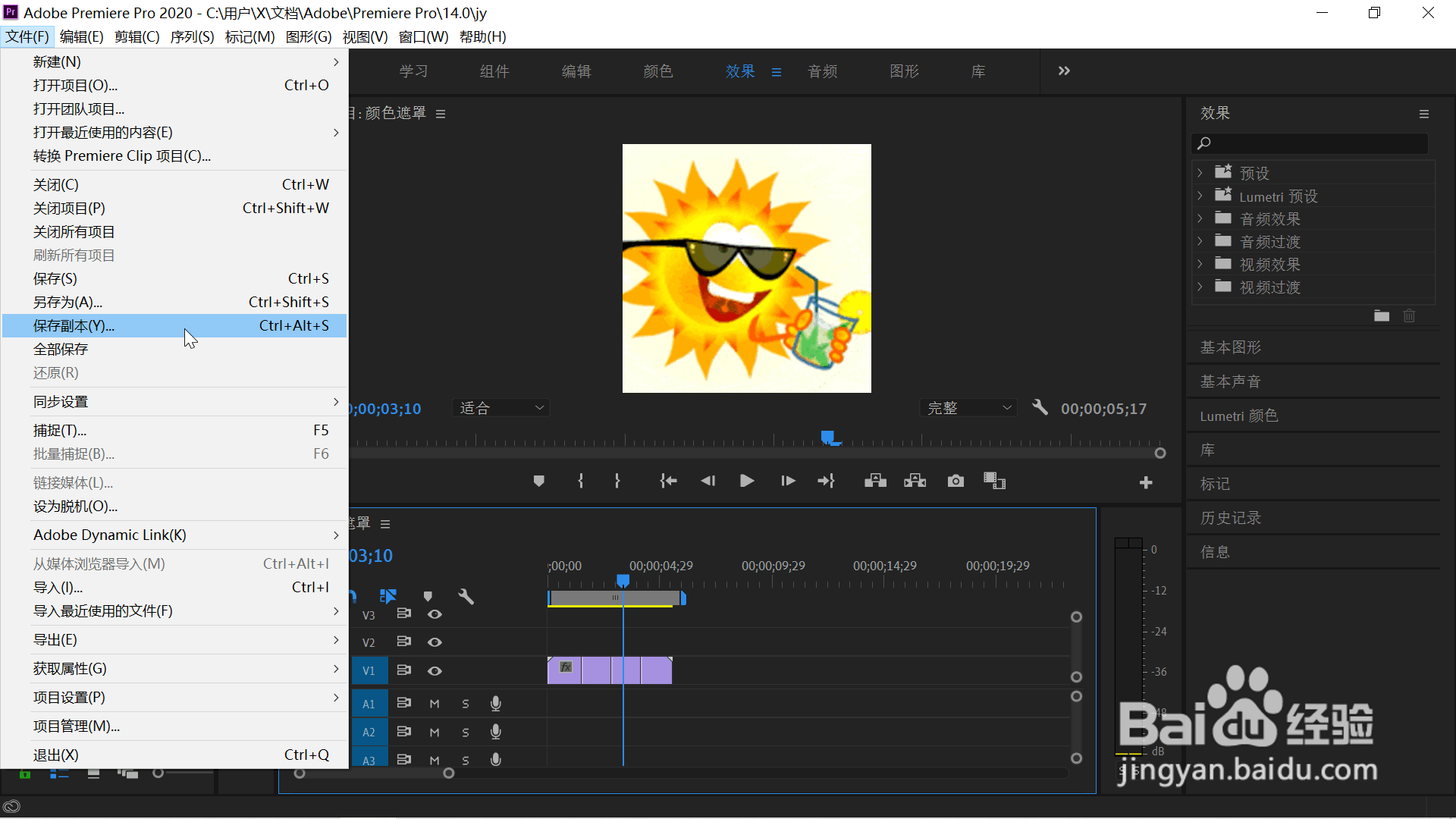Show more workspaces with double chevron
The image size is (1456, 819).
pos(1064,71)
